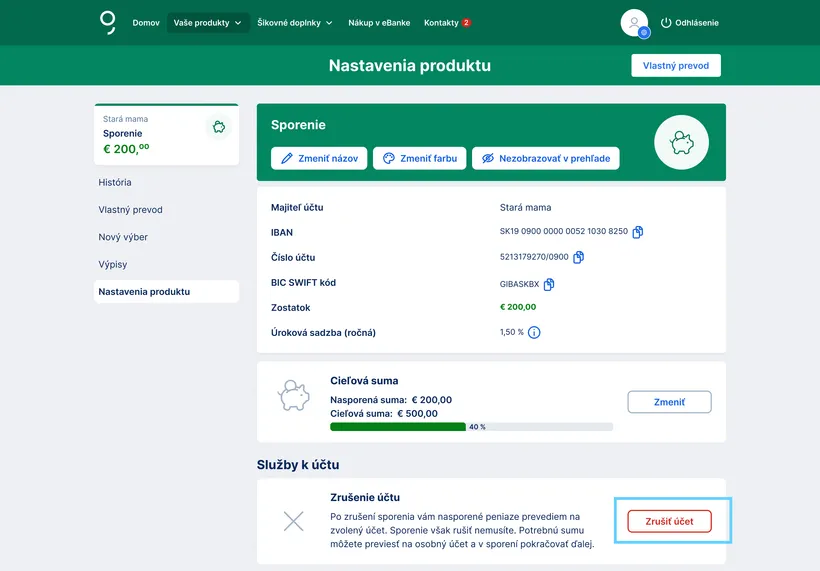Open Kontakty in the top menu
This screenshot has height=571, width=820.
tap(441, 23)
